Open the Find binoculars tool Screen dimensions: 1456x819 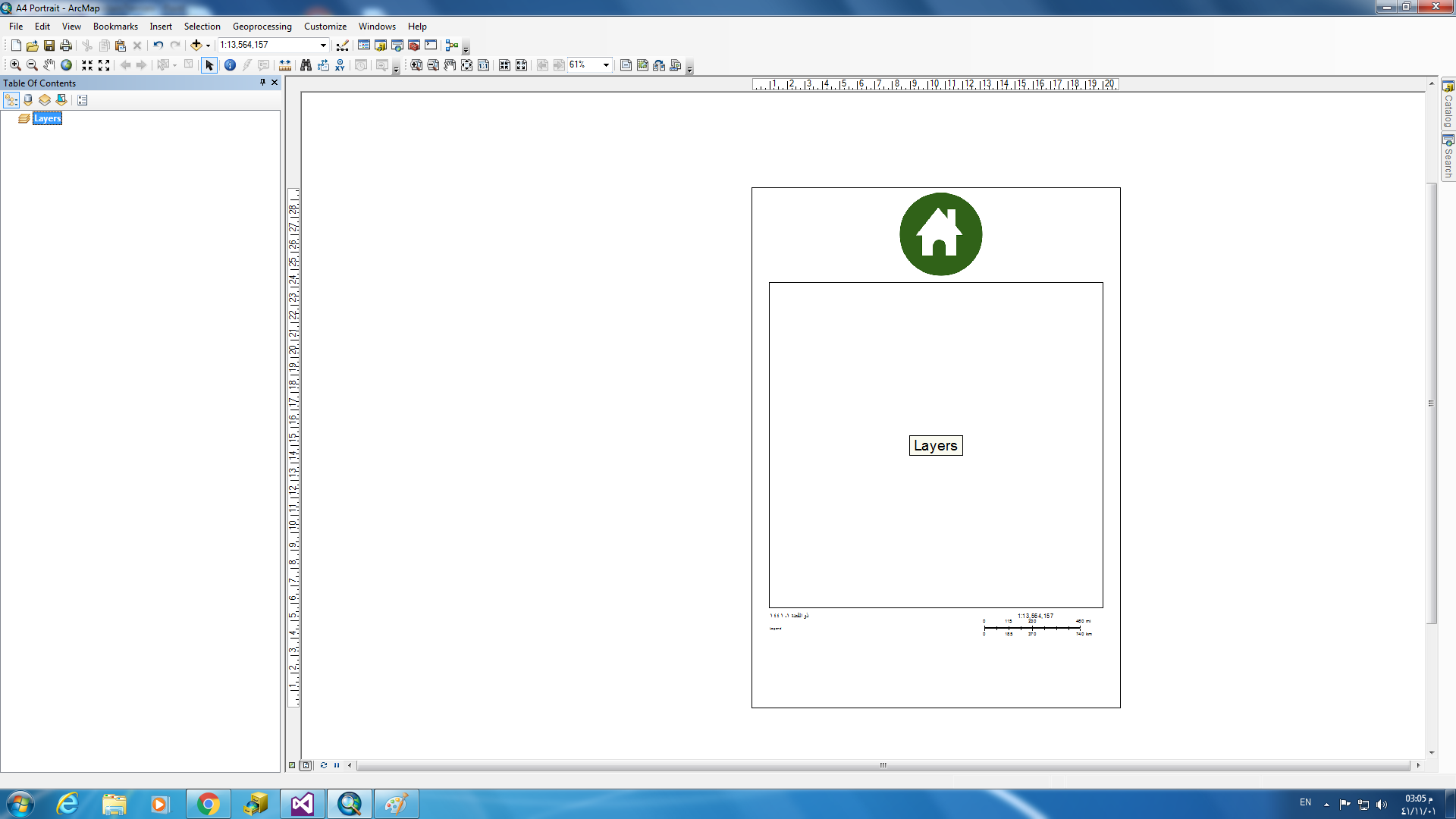306,65
